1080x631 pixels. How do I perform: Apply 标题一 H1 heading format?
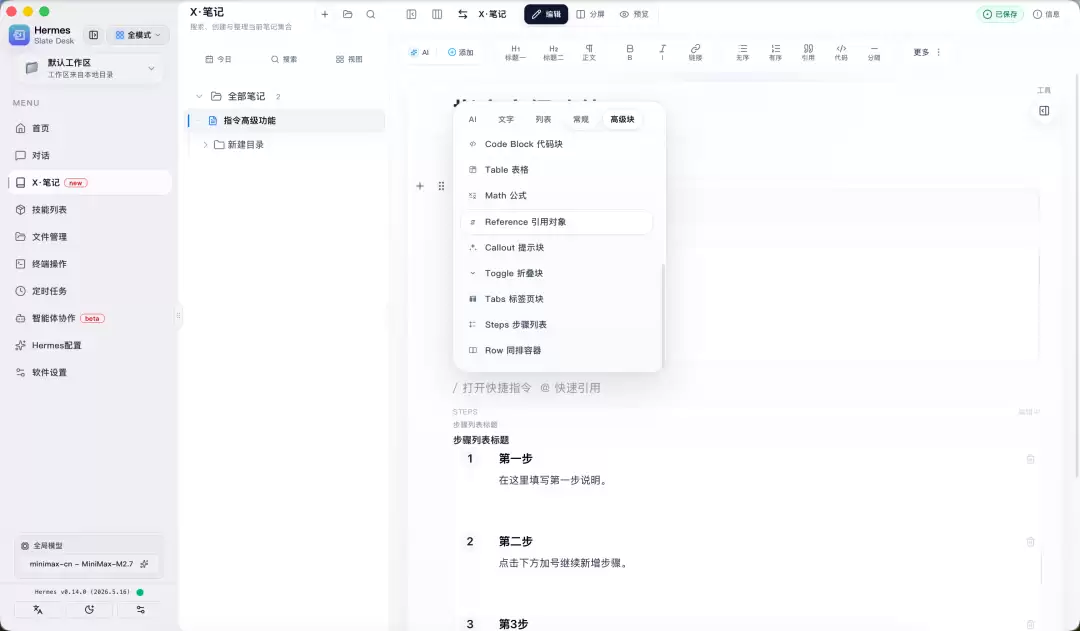coord(515,52)
